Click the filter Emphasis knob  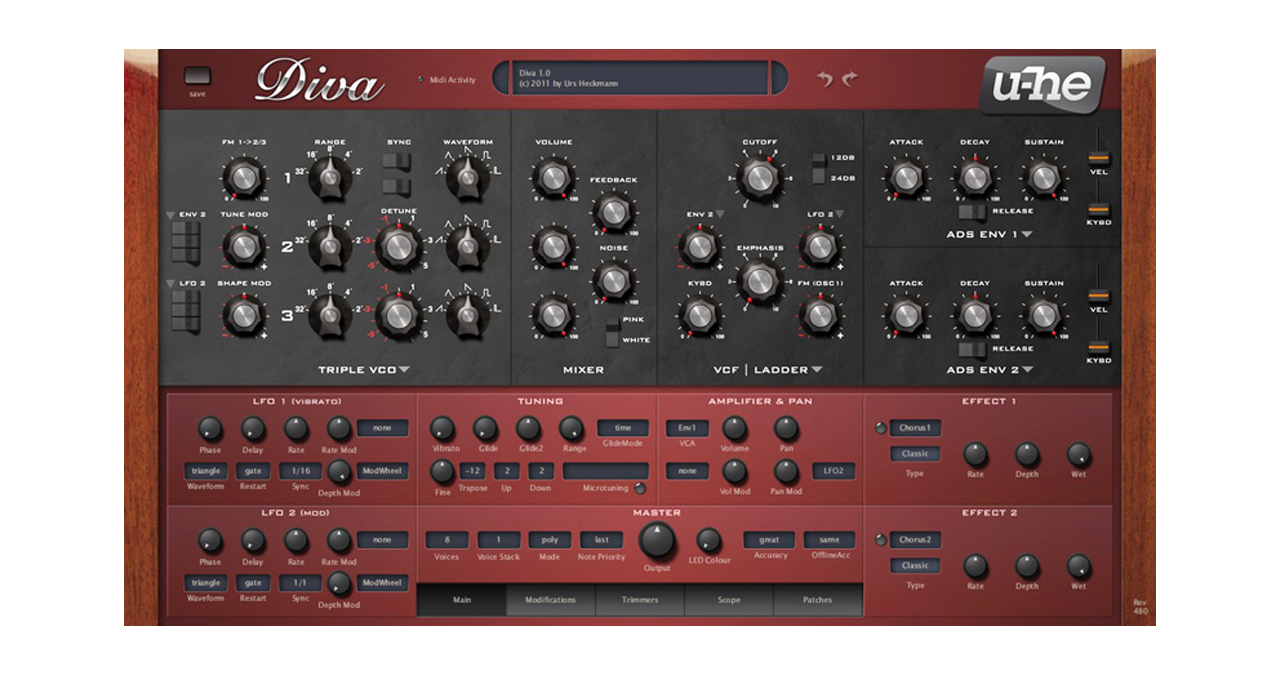pyautogui.click(x=759, y=282)
